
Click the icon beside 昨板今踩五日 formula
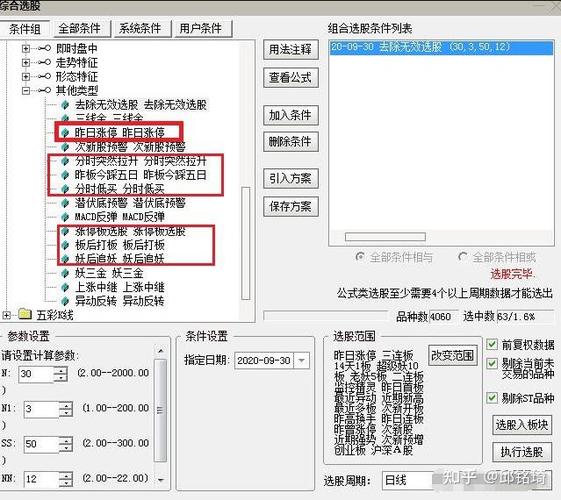point(65,175)
